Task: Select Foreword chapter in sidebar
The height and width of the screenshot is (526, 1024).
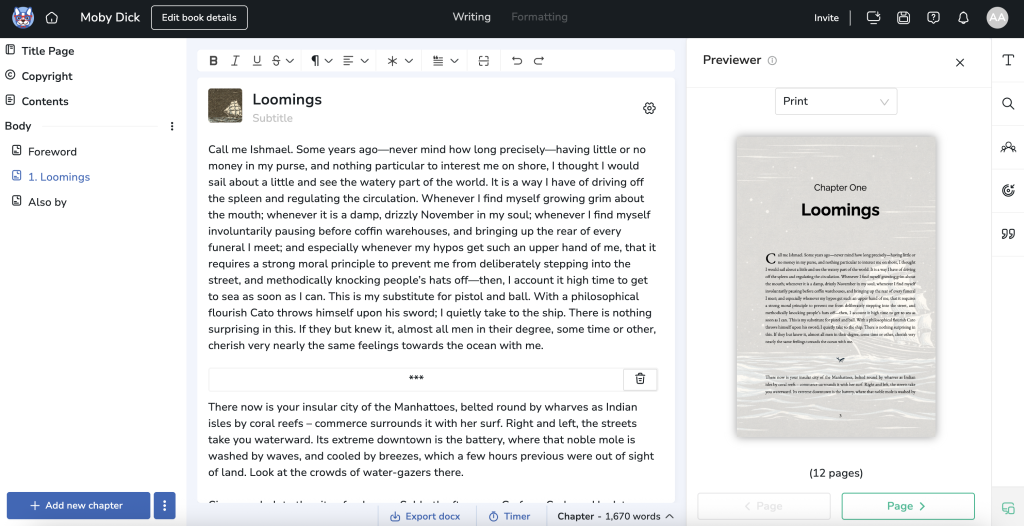Action: 52,152
